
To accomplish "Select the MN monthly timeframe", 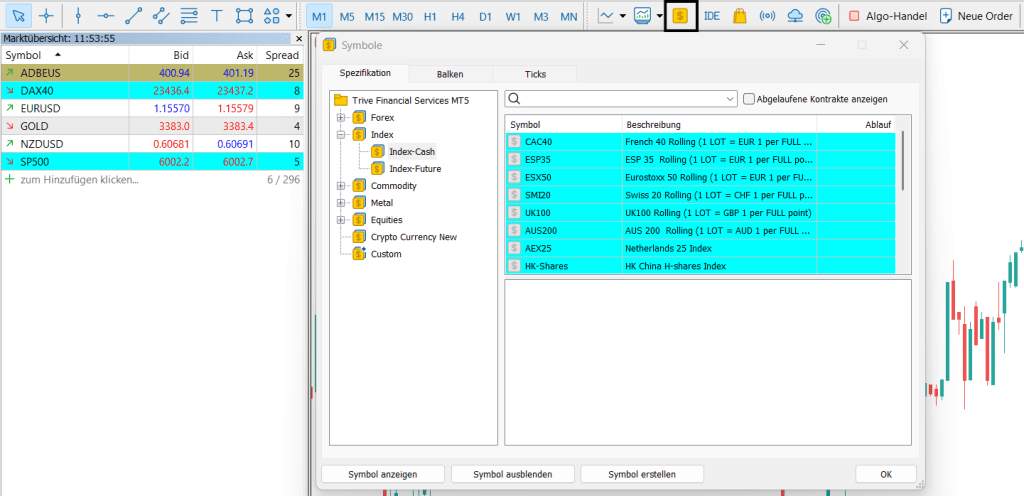I will click(568, 16).
